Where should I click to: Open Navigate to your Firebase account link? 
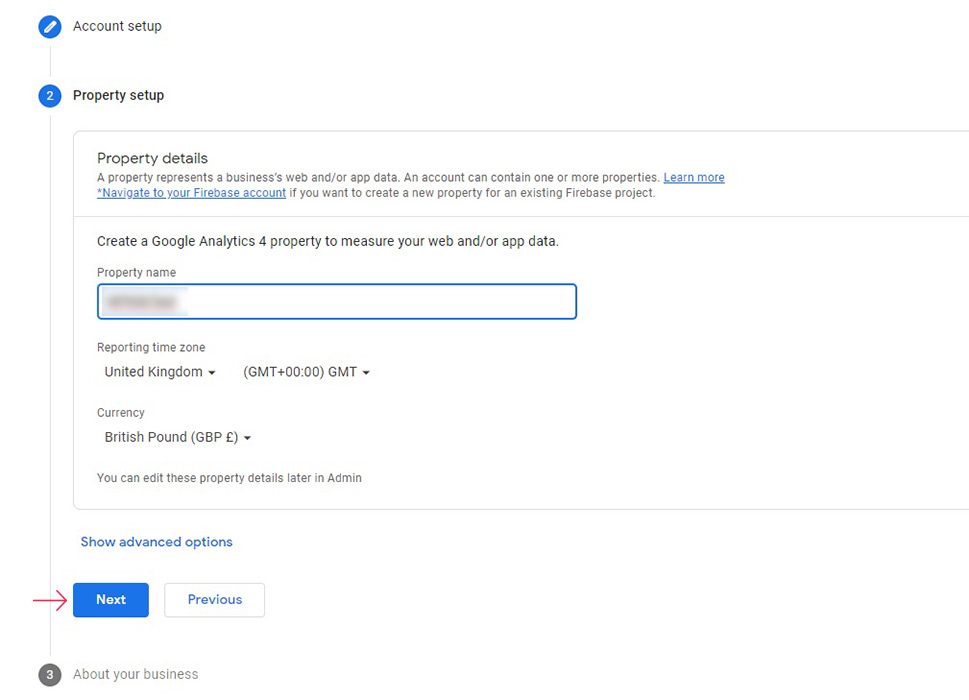[x=192, y=193]
